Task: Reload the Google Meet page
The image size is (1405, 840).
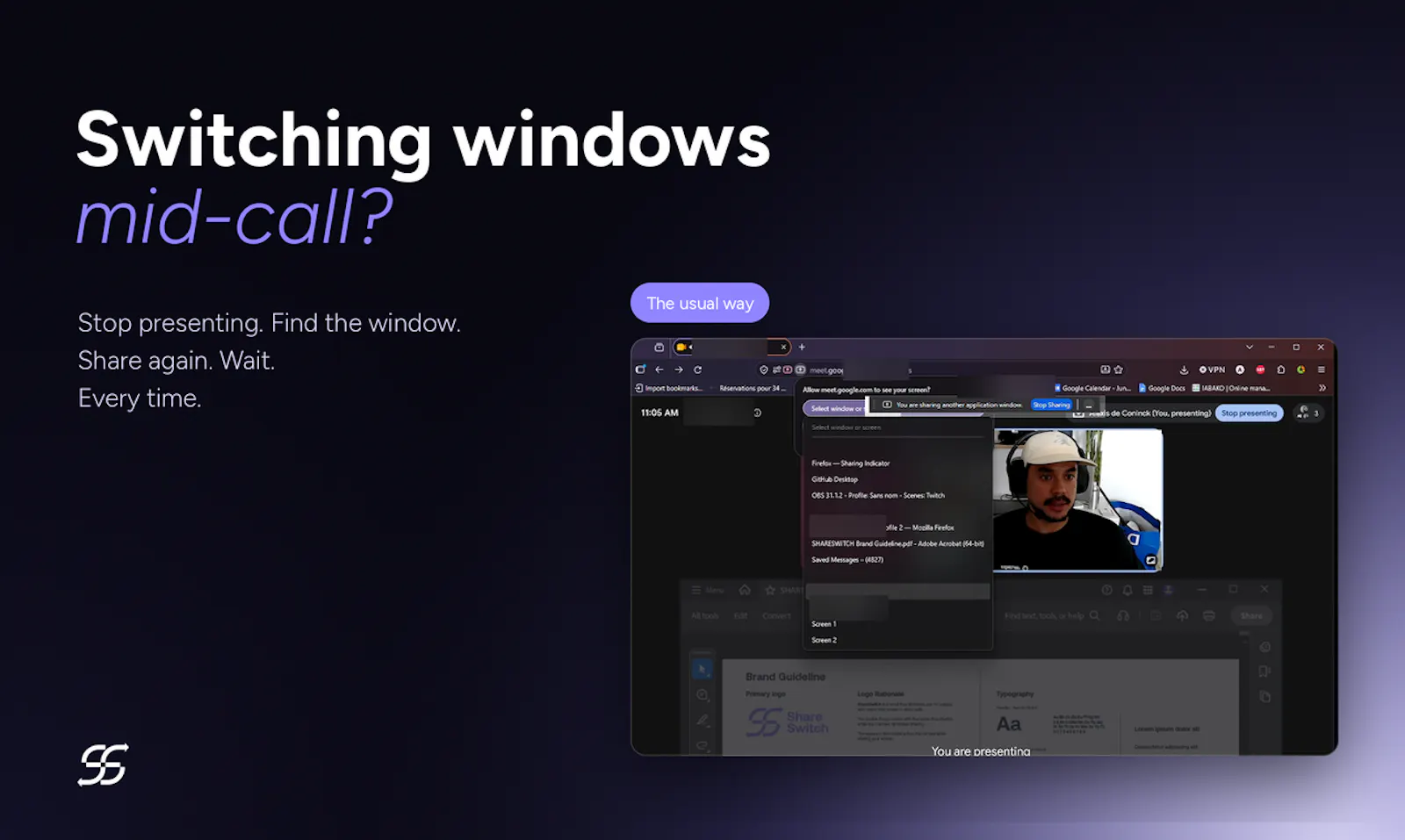Action: (697, 370)
